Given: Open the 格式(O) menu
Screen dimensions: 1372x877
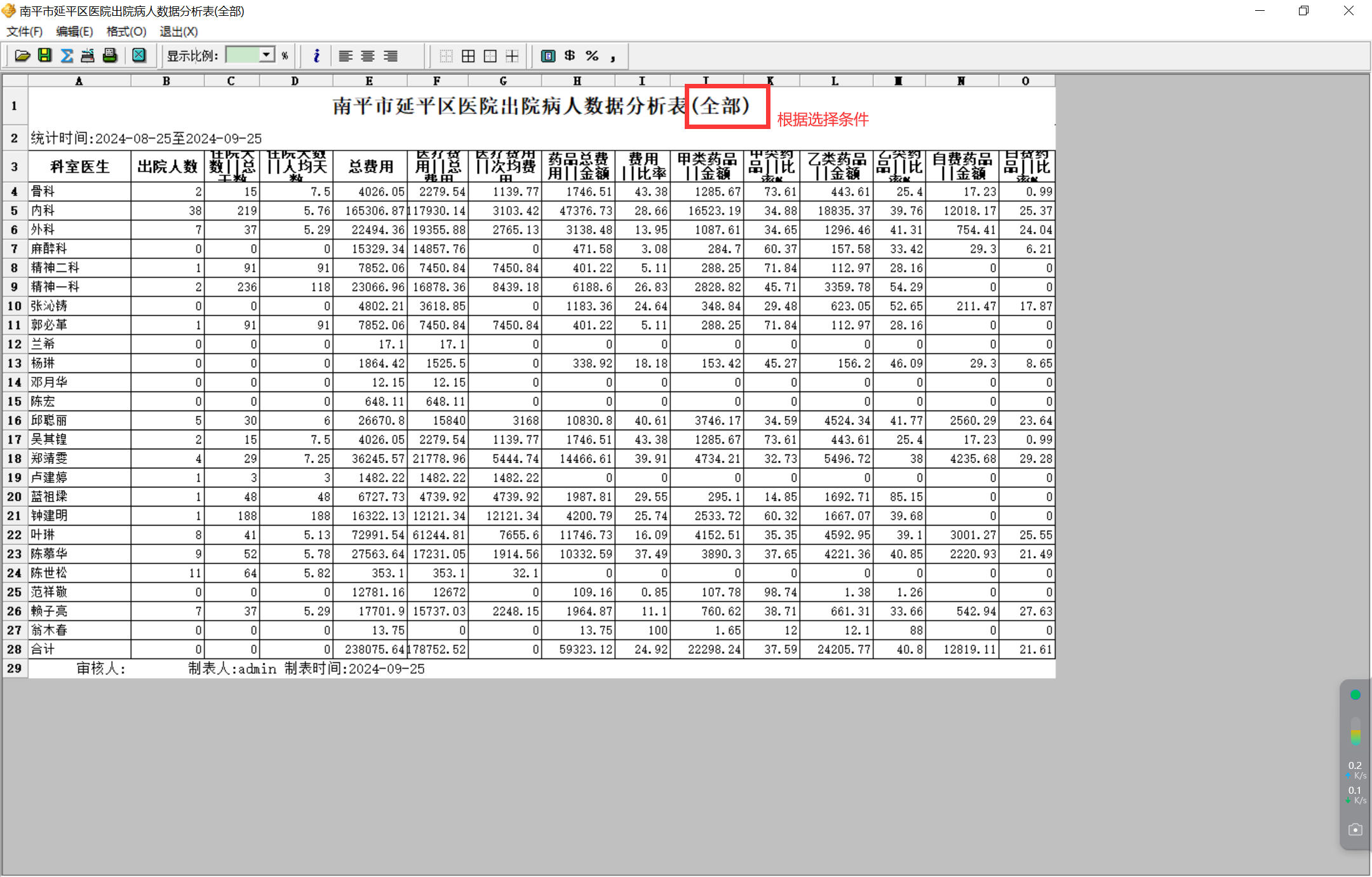Looking at the screenshot, I should pyautogui.click(x=126, y=31).
